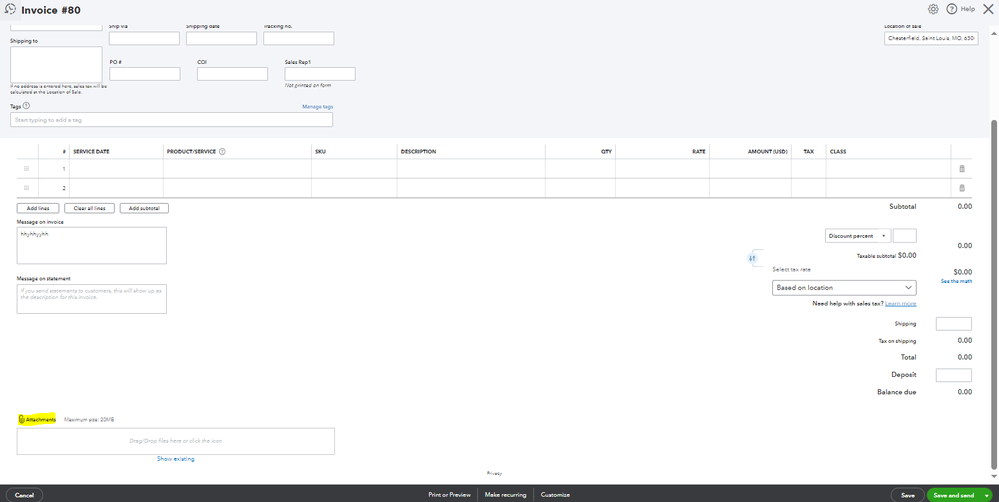Follow the Manage tags link
The width and height of the screenshot is (999, 502).
click(x=317, y=106)
